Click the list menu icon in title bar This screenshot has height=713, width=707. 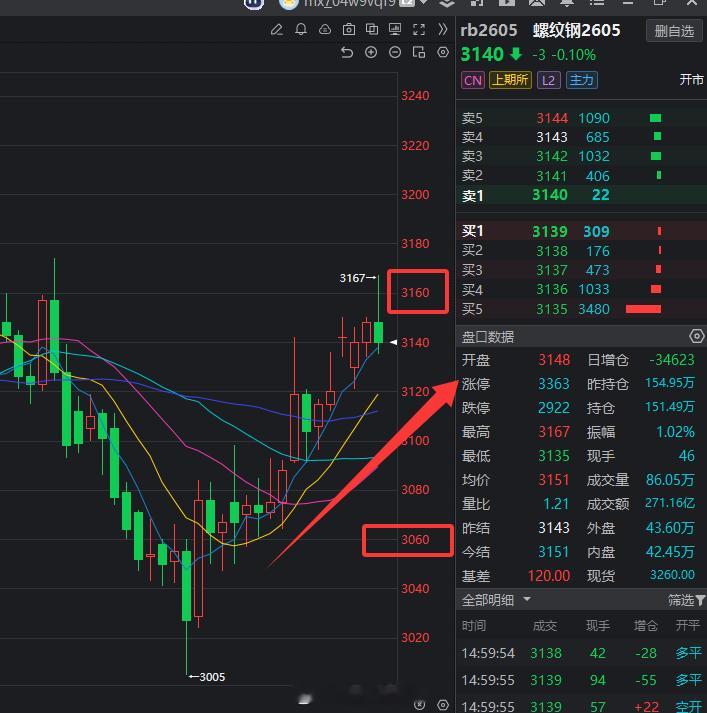[x=597, y=3]
